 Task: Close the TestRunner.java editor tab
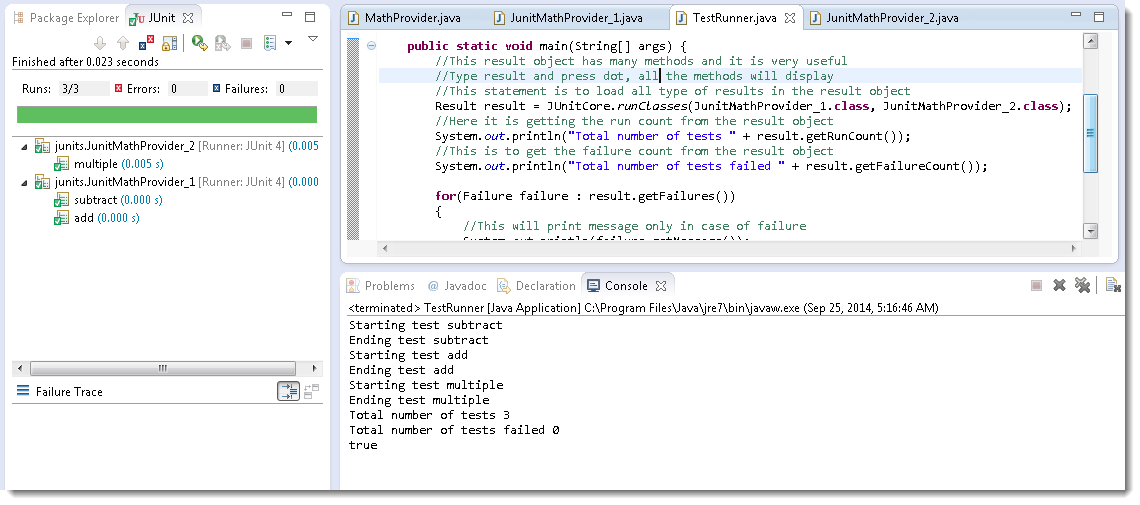[790, 17]
